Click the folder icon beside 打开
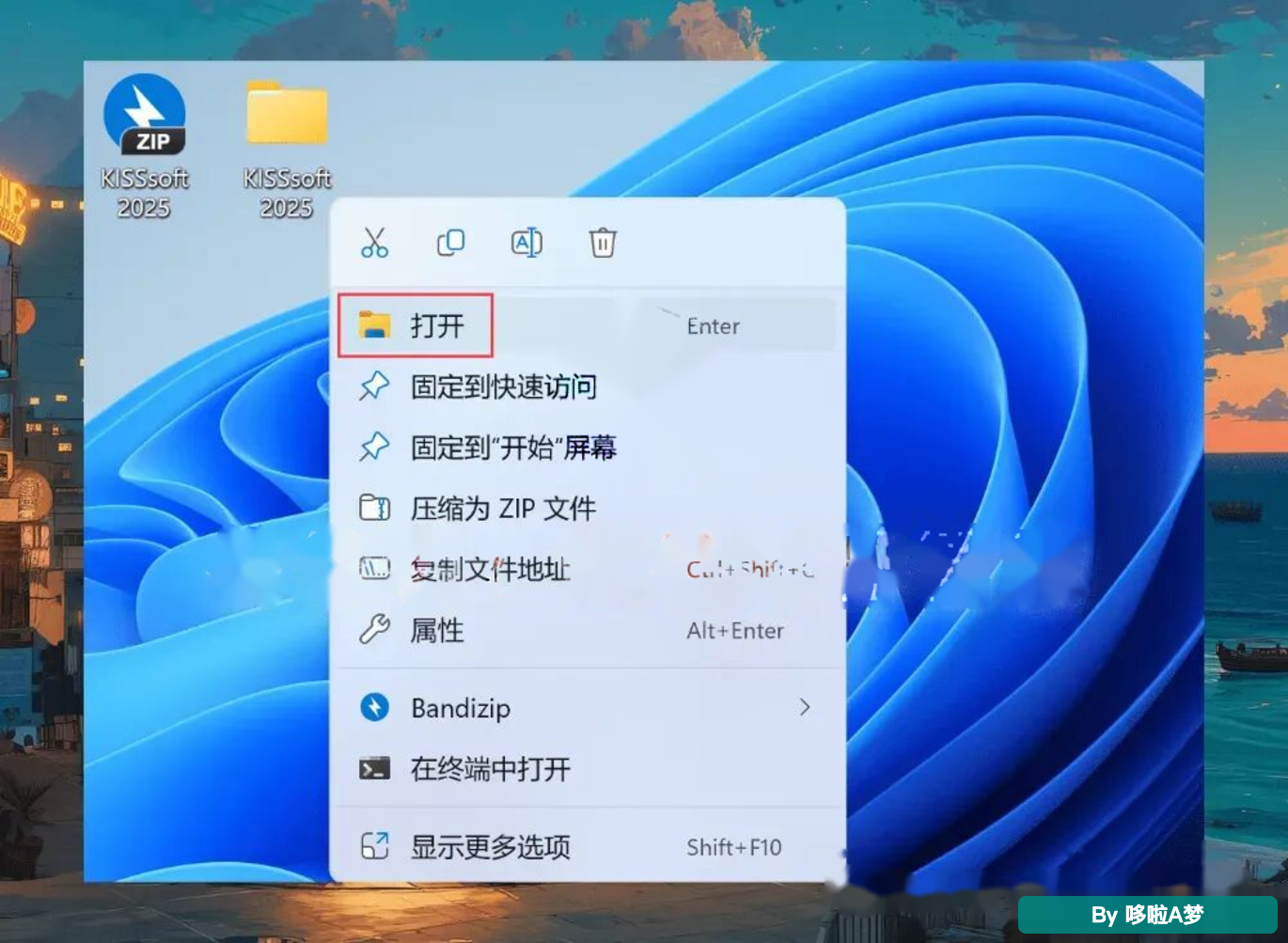The height and width of the screenshot is (943, 1288). pyautogui.click(x=374, y=325)
